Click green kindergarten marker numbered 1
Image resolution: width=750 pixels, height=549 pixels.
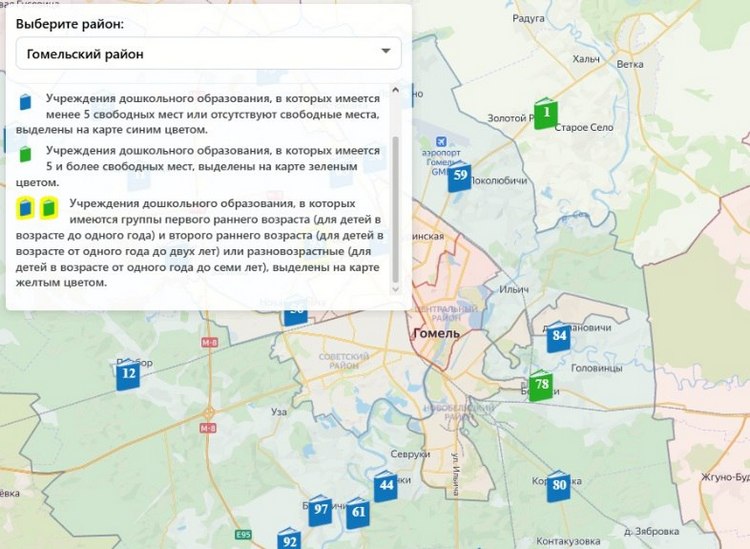[x=544, y=114]
